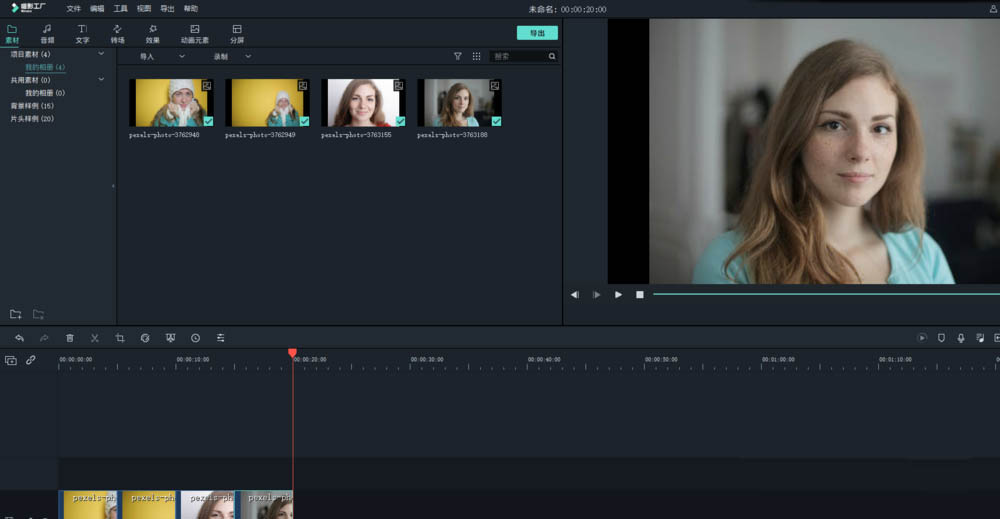
Task: Open the 文件 (File) menu
Action: point(74,8)
